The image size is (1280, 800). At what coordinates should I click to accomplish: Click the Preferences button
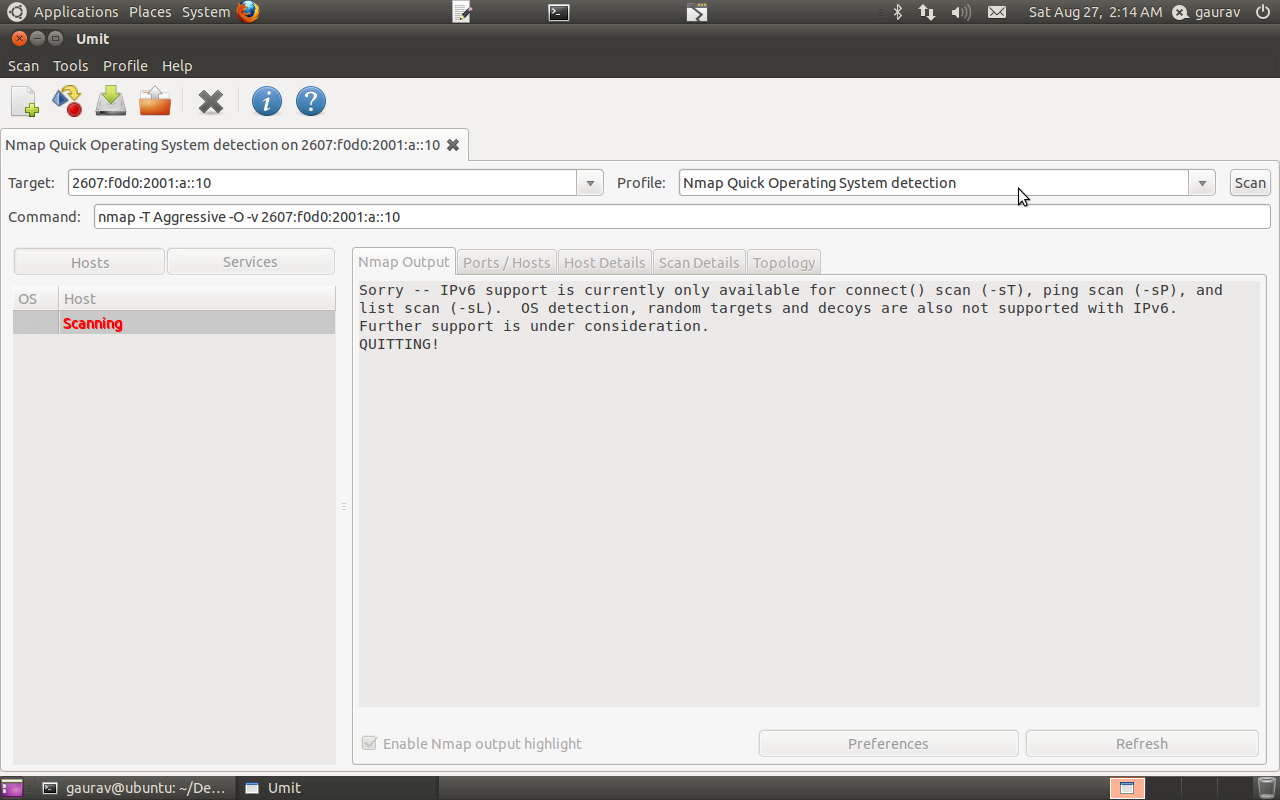888,744
